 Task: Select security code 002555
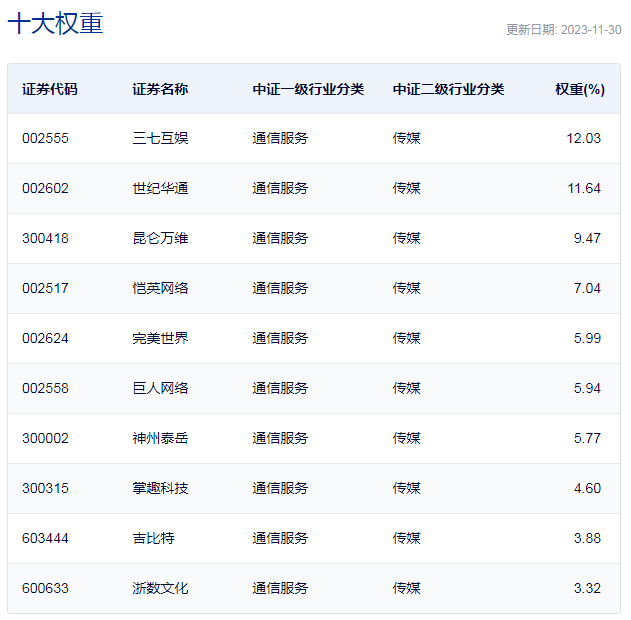tap(45, 138)
